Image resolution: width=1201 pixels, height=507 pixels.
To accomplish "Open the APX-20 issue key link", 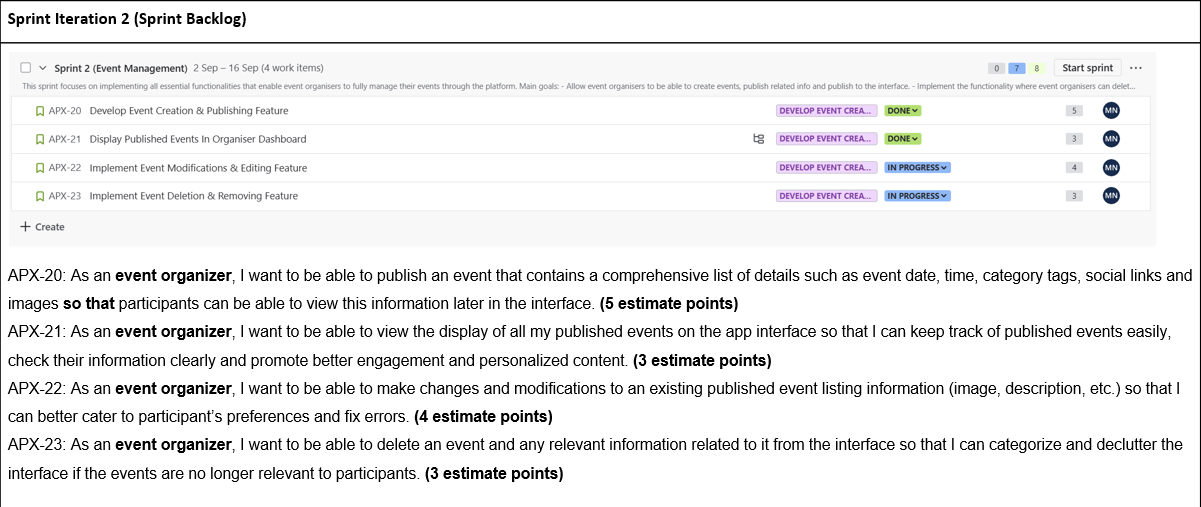I will coord(65,111).
